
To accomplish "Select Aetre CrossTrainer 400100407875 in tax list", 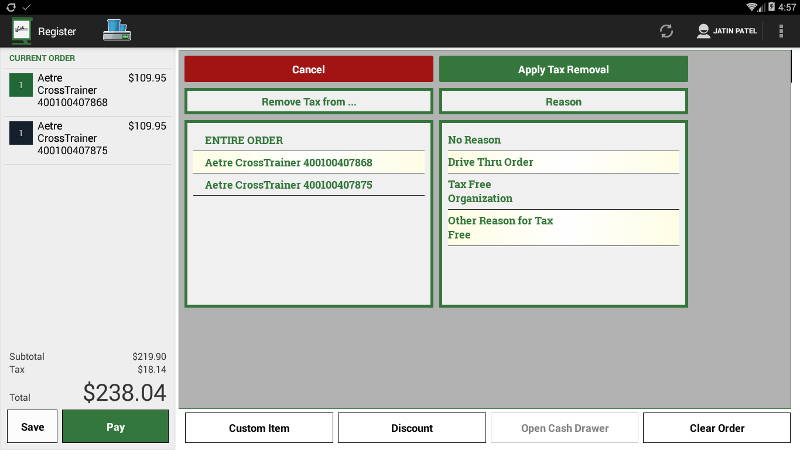I will 309,185.
